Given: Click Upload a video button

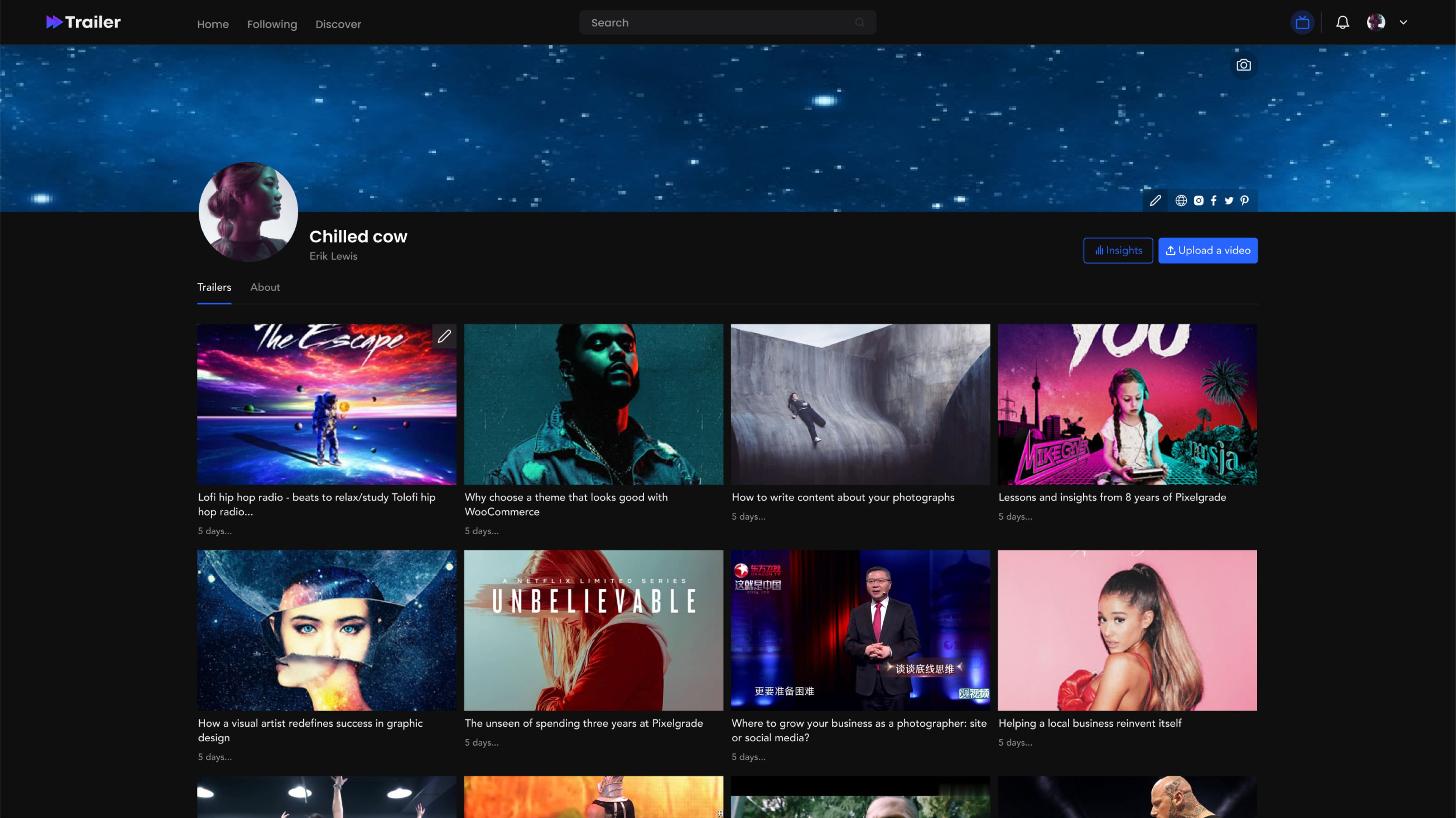Looking at the screenshot, I should pos(1208,250).
